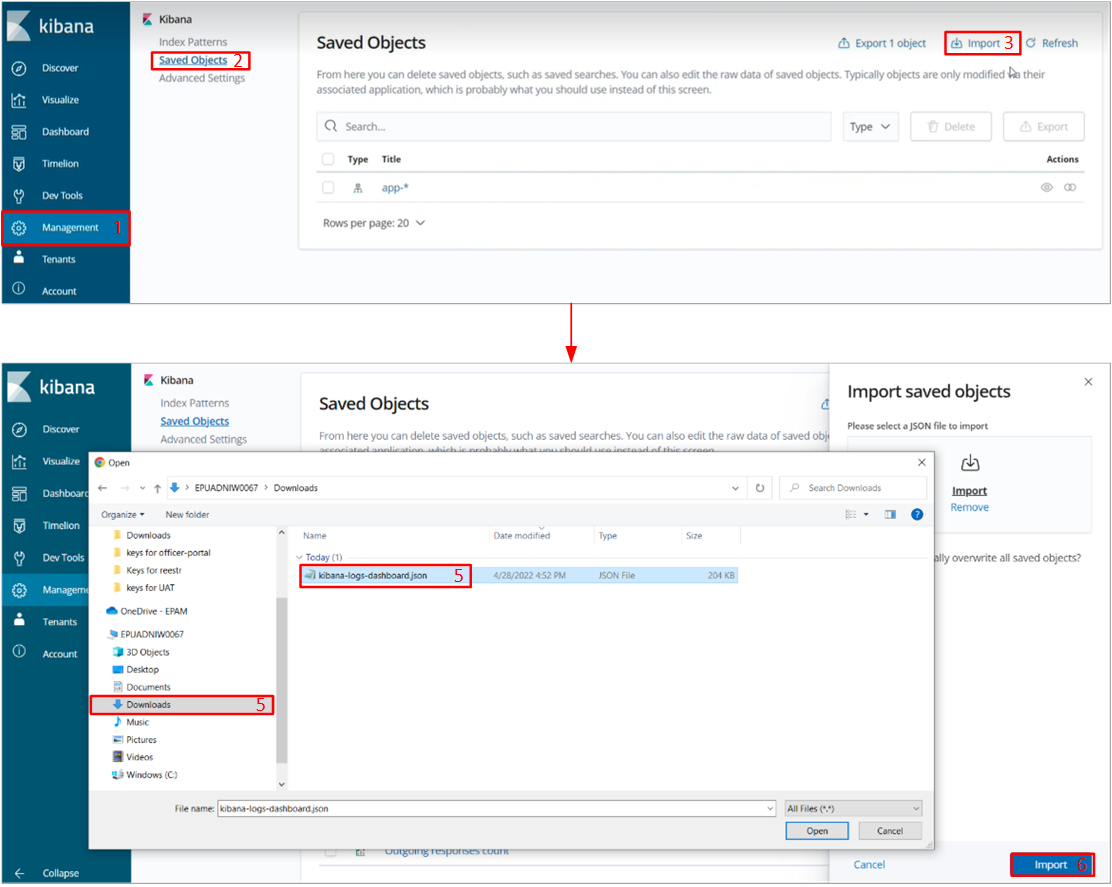The height and width of the screenshot is (887, 1112).
Task: Close the Import saved objects flyout
Action: (x=1089, y=383)
